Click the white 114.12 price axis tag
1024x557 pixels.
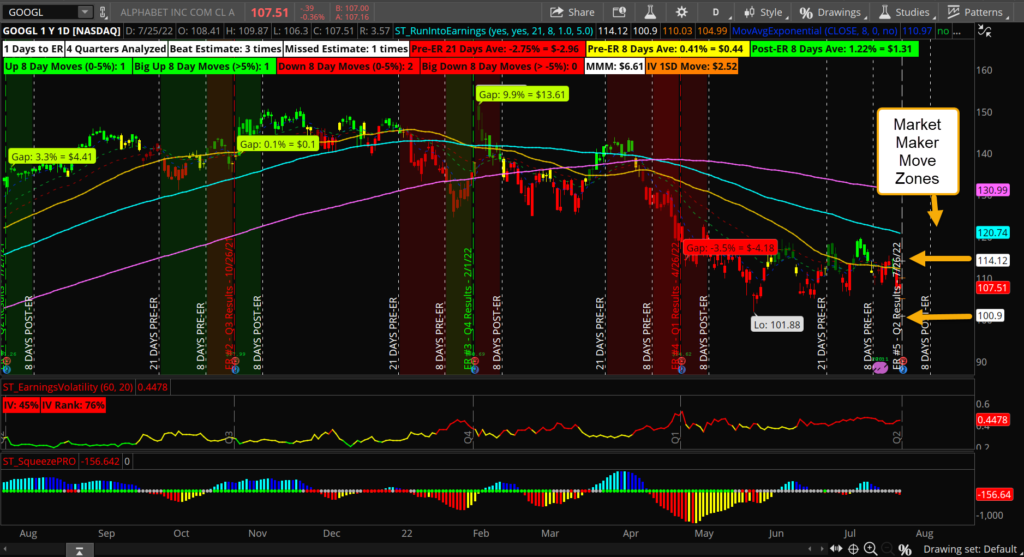click(992, 261)
